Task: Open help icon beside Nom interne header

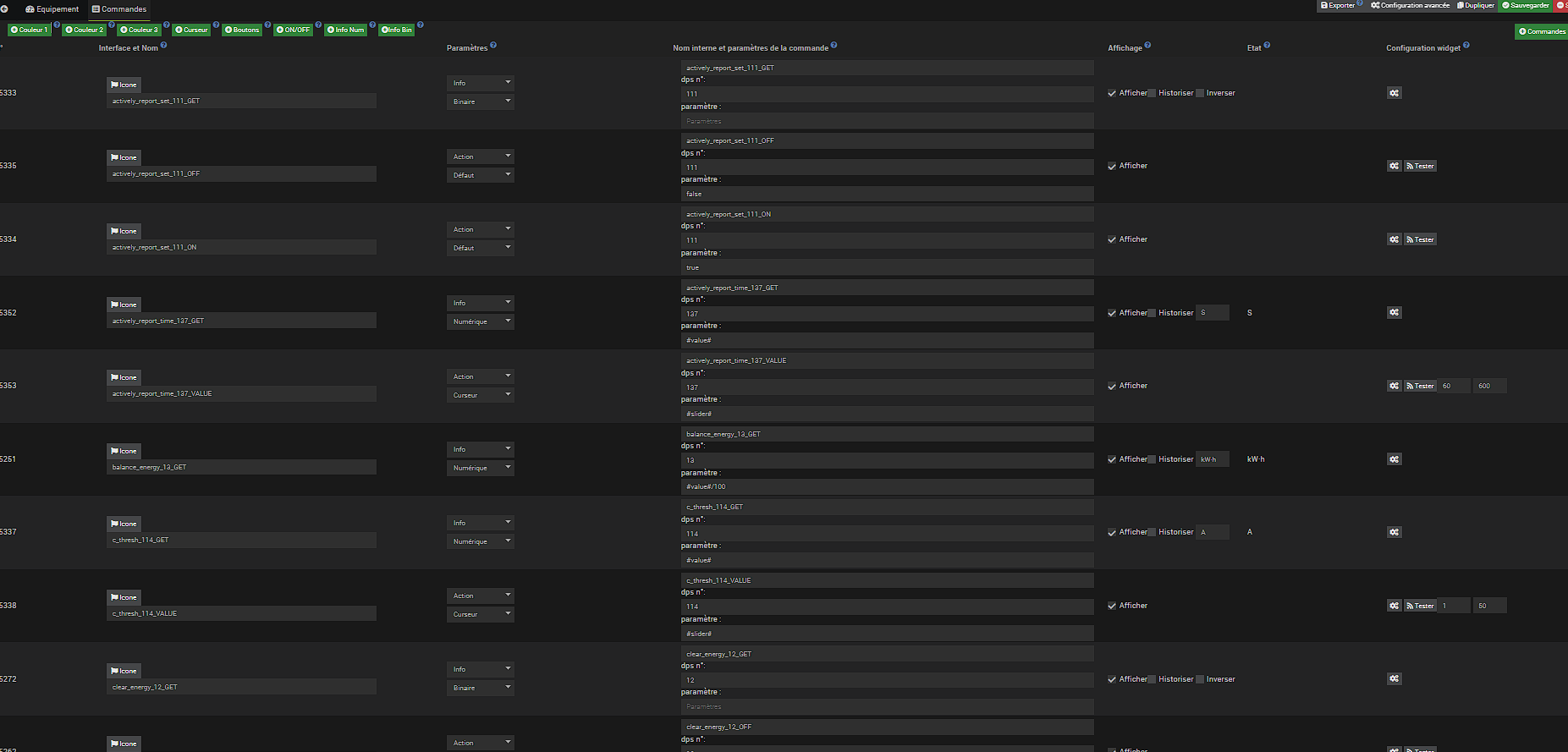Action: click(x=834, y=46)
